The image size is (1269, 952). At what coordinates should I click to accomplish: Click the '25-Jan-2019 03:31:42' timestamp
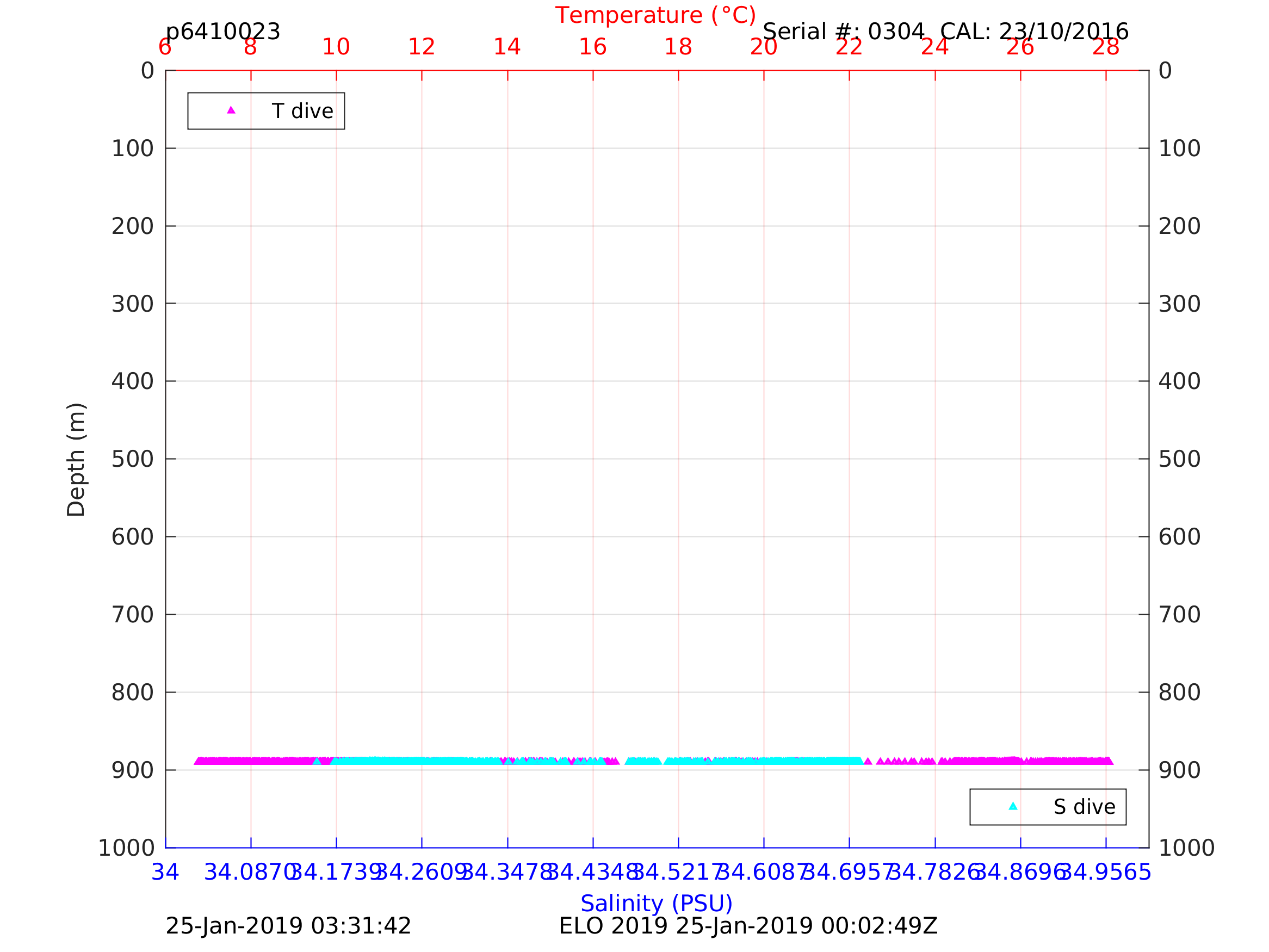coord(288,926)
